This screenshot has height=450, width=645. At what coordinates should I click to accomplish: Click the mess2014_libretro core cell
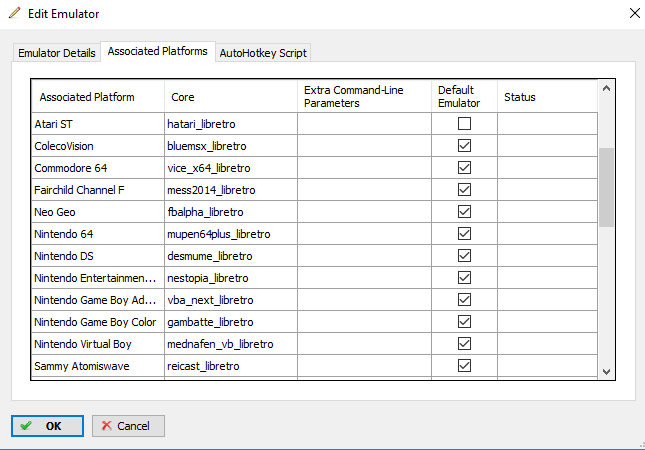click(x=231, y=190)
